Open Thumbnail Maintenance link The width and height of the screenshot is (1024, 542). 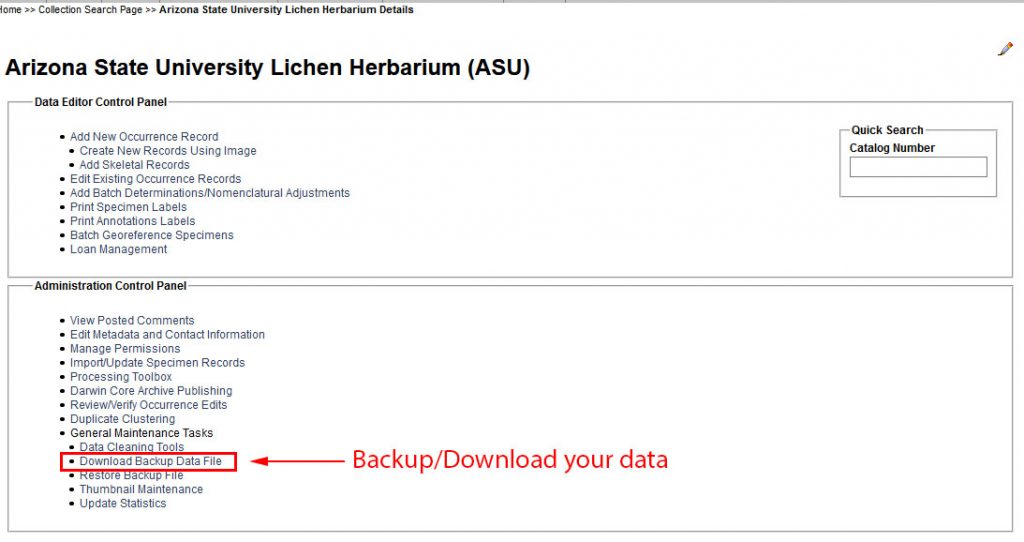141,489
